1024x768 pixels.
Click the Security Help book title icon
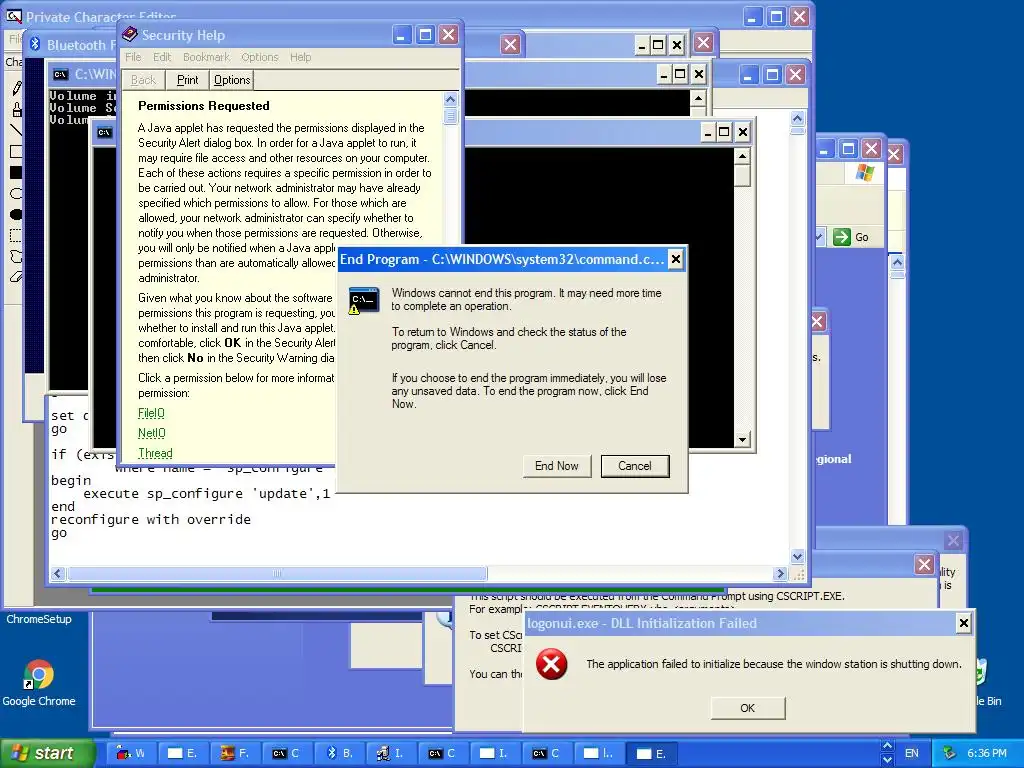(130, 35)
